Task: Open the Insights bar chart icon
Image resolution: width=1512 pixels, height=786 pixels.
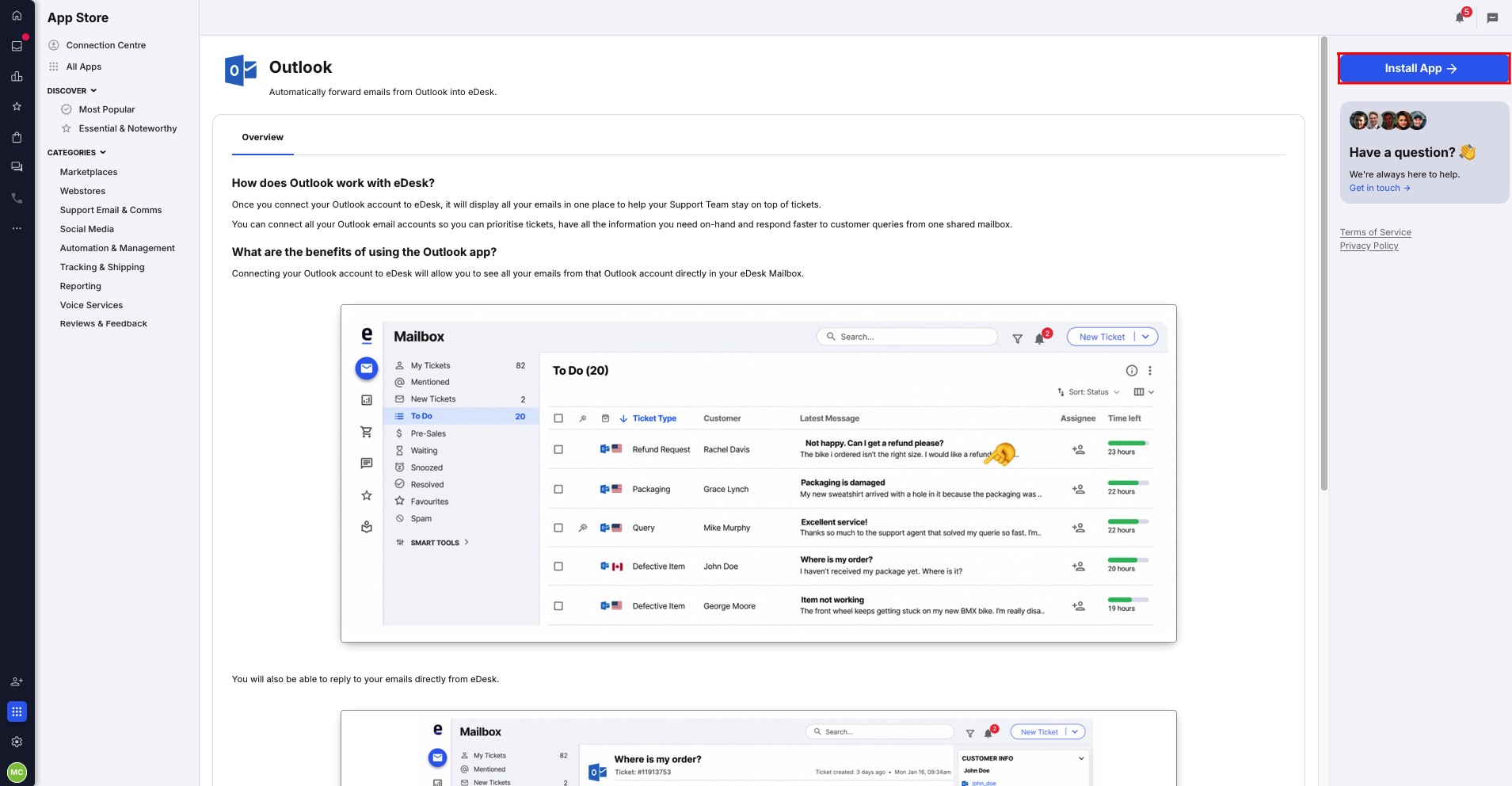Action: (x=17, y=76)
